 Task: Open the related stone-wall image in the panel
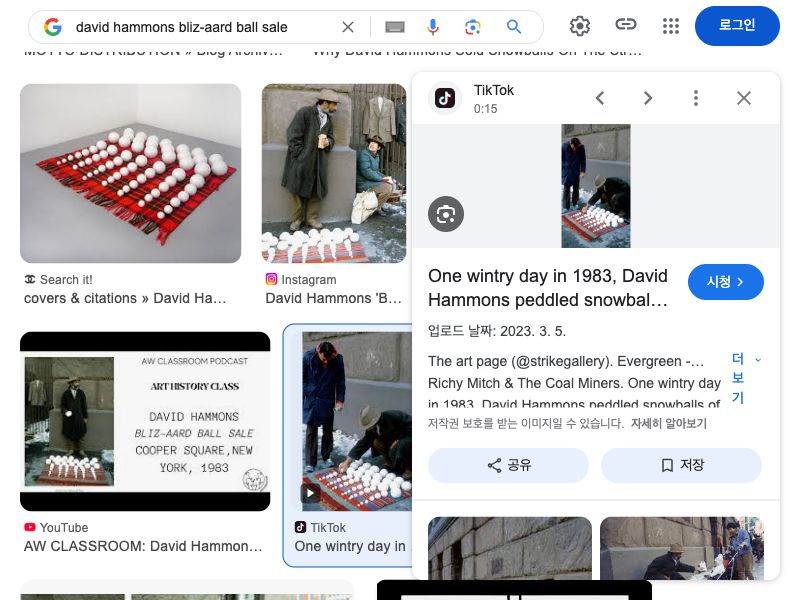tap(510, 548)
